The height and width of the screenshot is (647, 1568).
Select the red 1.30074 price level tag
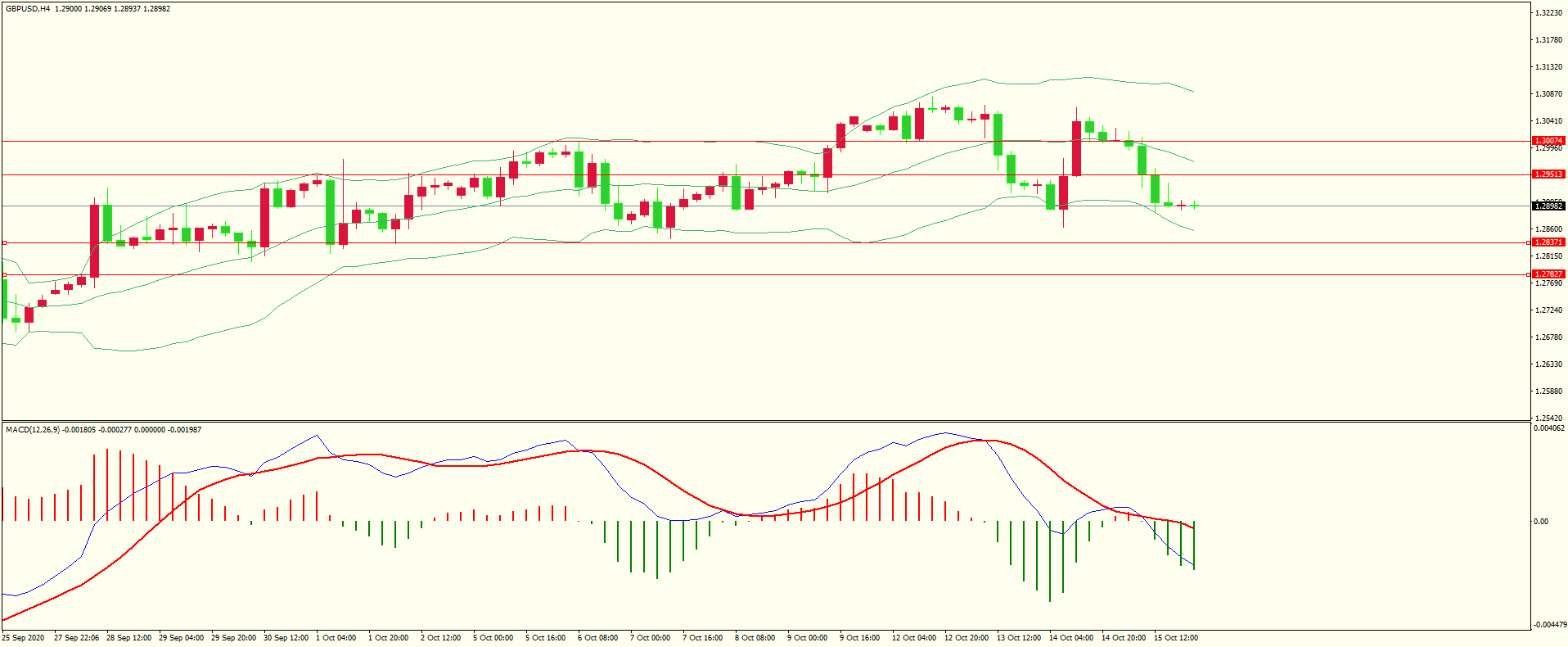tap(1548, 141)
